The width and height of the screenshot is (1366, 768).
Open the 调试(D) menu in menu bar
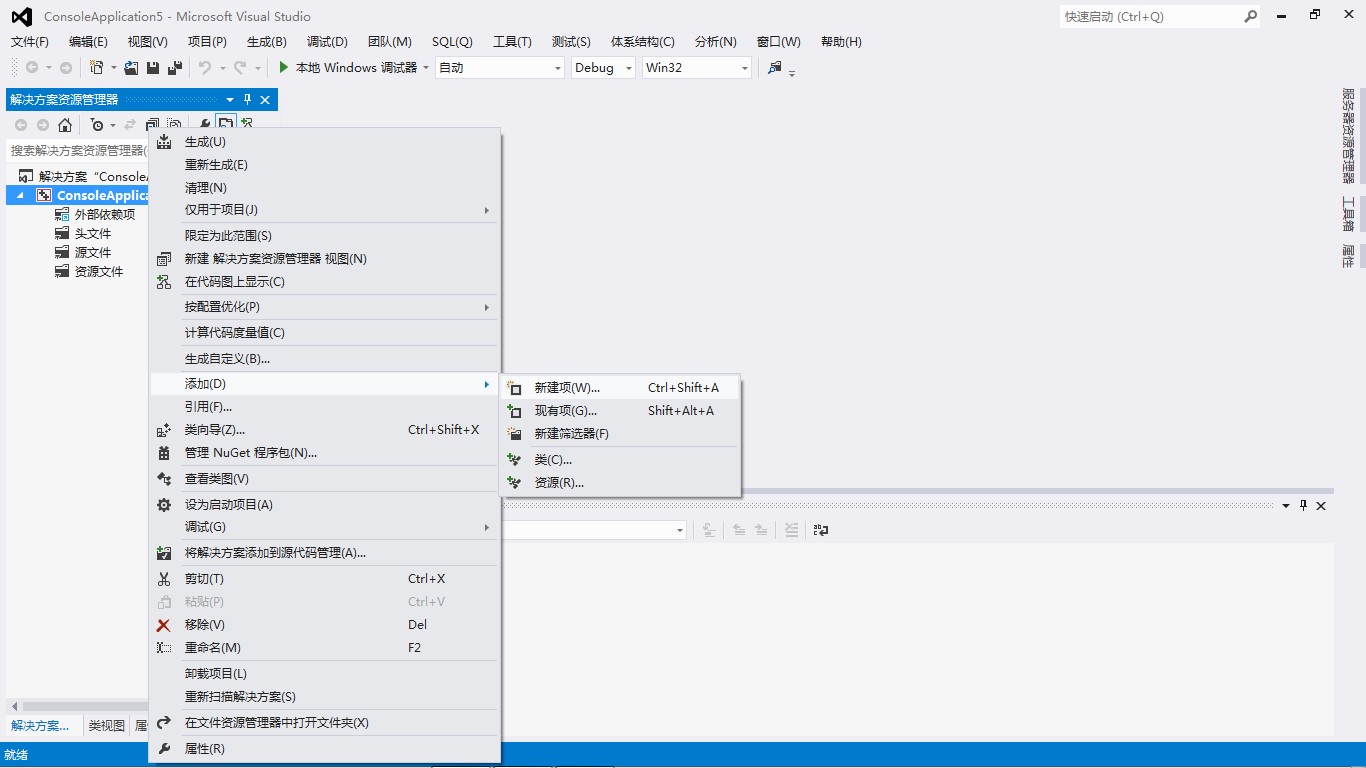(327, 42)
